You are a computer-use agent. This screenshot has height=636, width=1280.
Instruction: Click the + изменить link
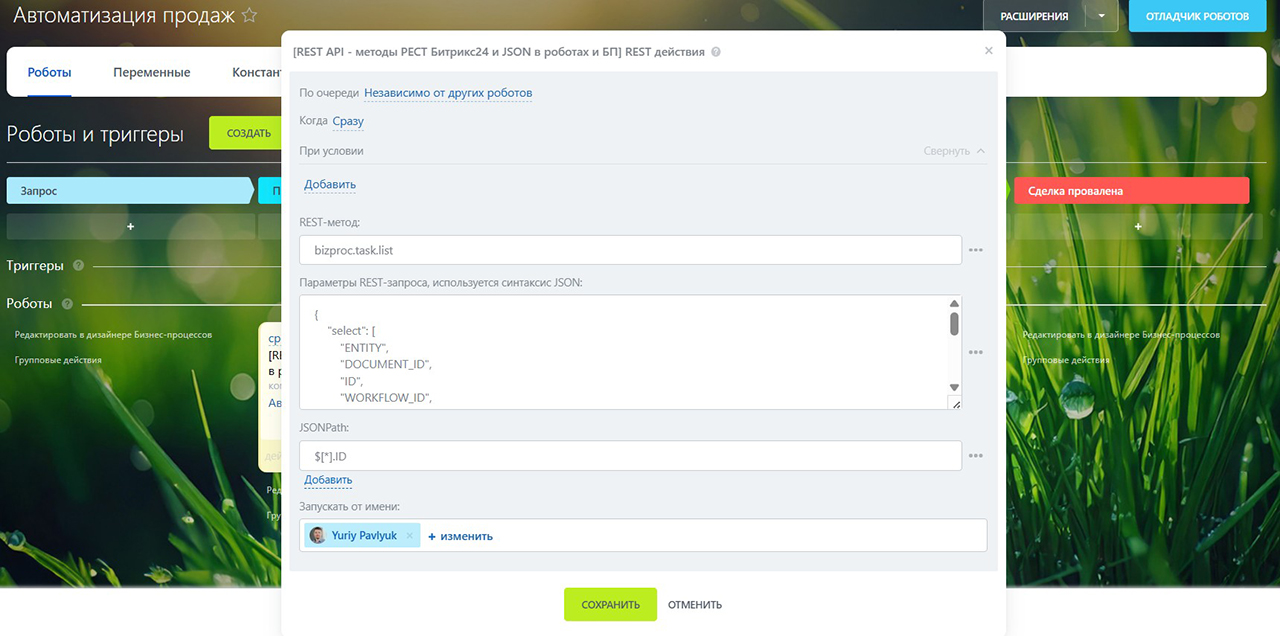[460, 536]
